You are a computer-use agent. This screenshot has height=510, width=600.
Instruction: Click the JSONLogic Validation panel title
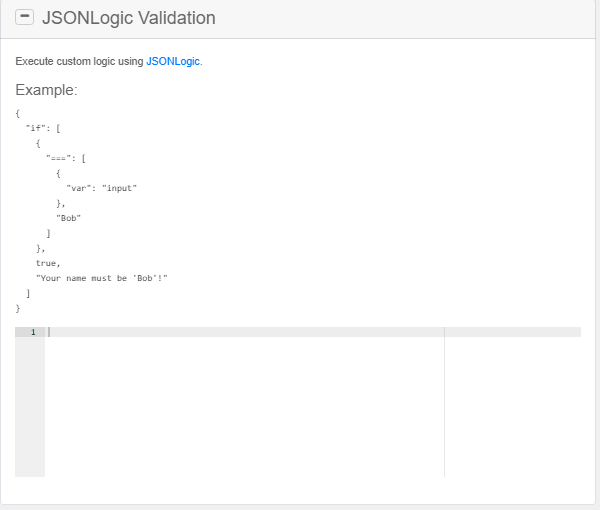128,18
